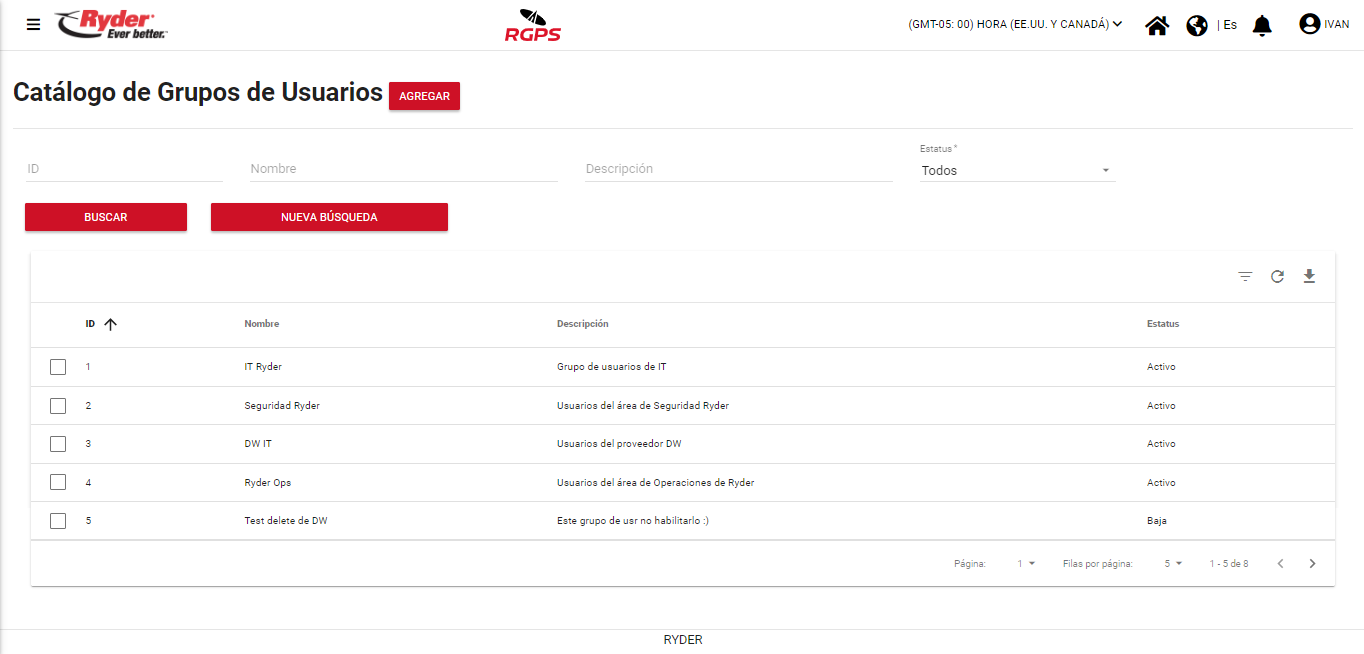Viewport: 1364px width, 654px height.
Task: Go to next page of results
Action: [1312, 564]
